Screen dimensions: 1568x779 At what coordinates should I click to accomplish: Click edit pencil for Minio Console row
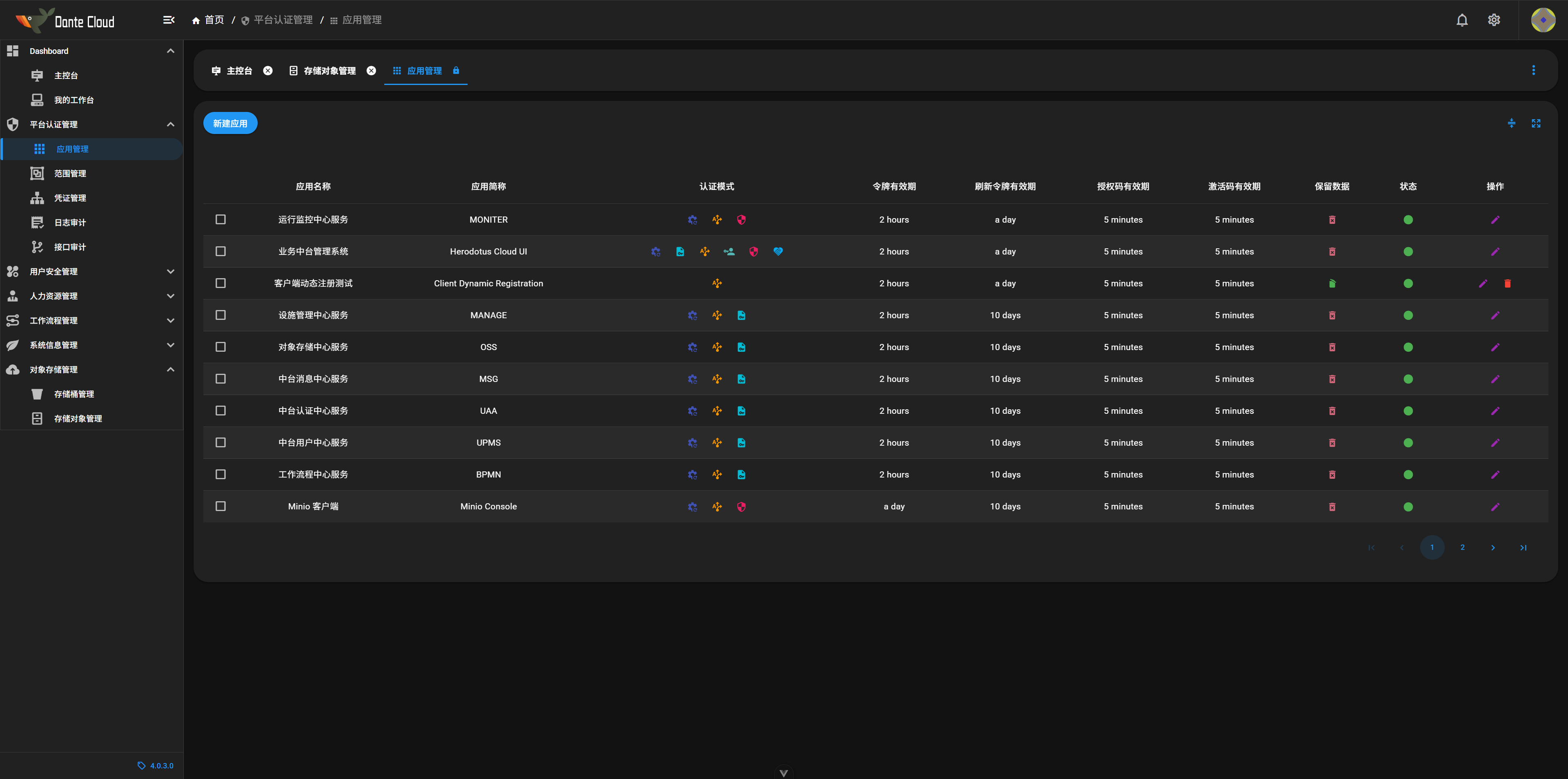pos(1495,507)
